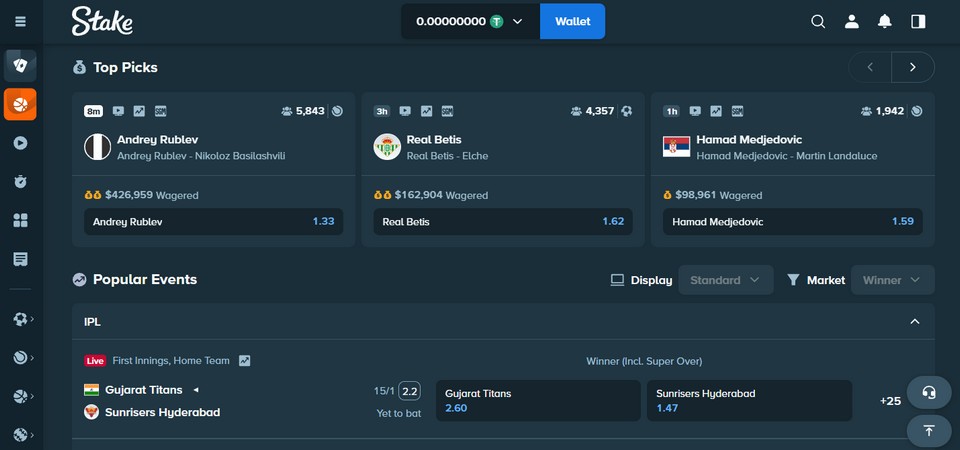Go to next Top Picks
The width and height of the screenshot is (960, 450).
pyautogui.click(x=913, y=67)
